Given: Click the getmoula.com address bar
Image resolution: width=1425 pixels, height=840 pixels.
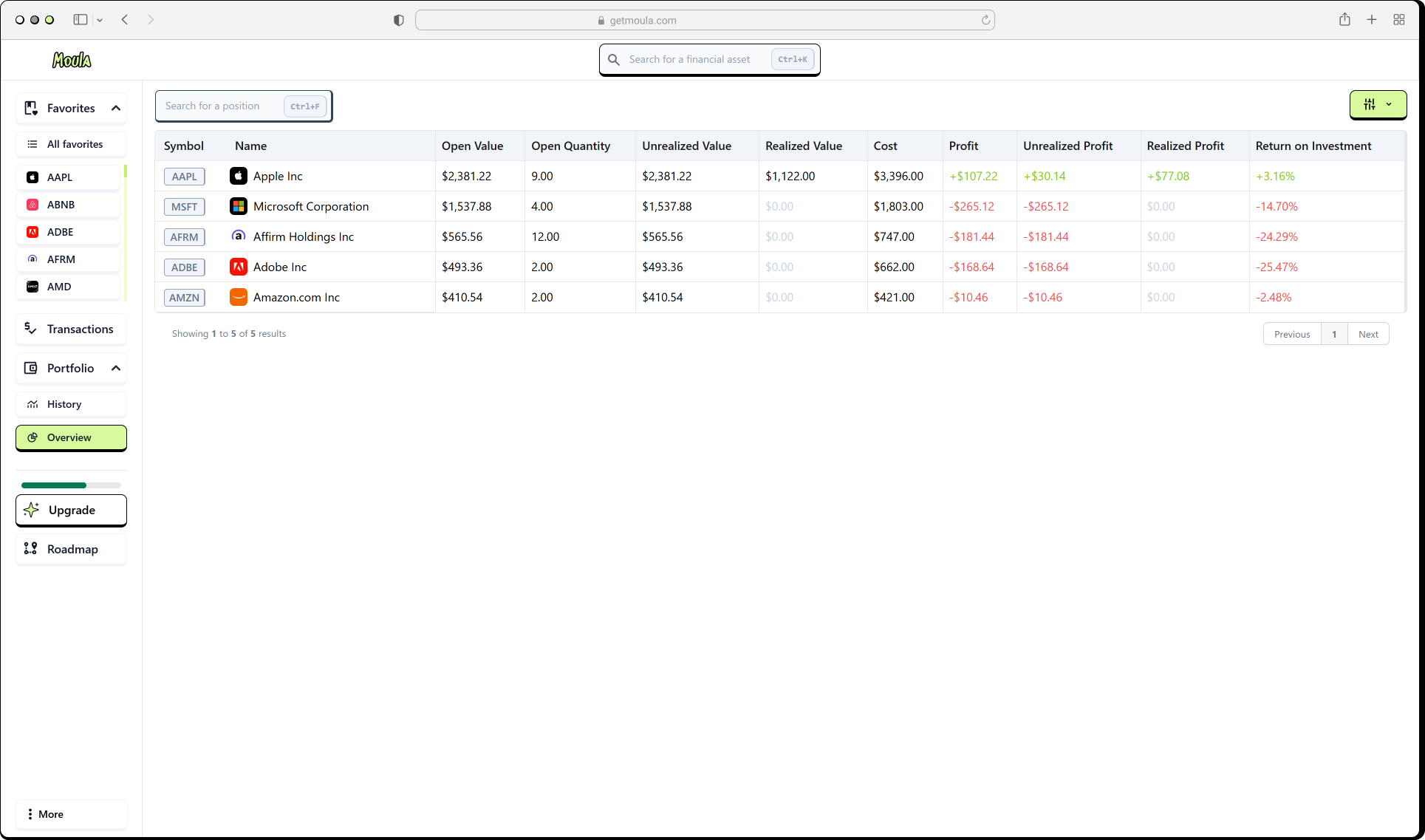Looking at the screenshot, I should pos(705,20).
